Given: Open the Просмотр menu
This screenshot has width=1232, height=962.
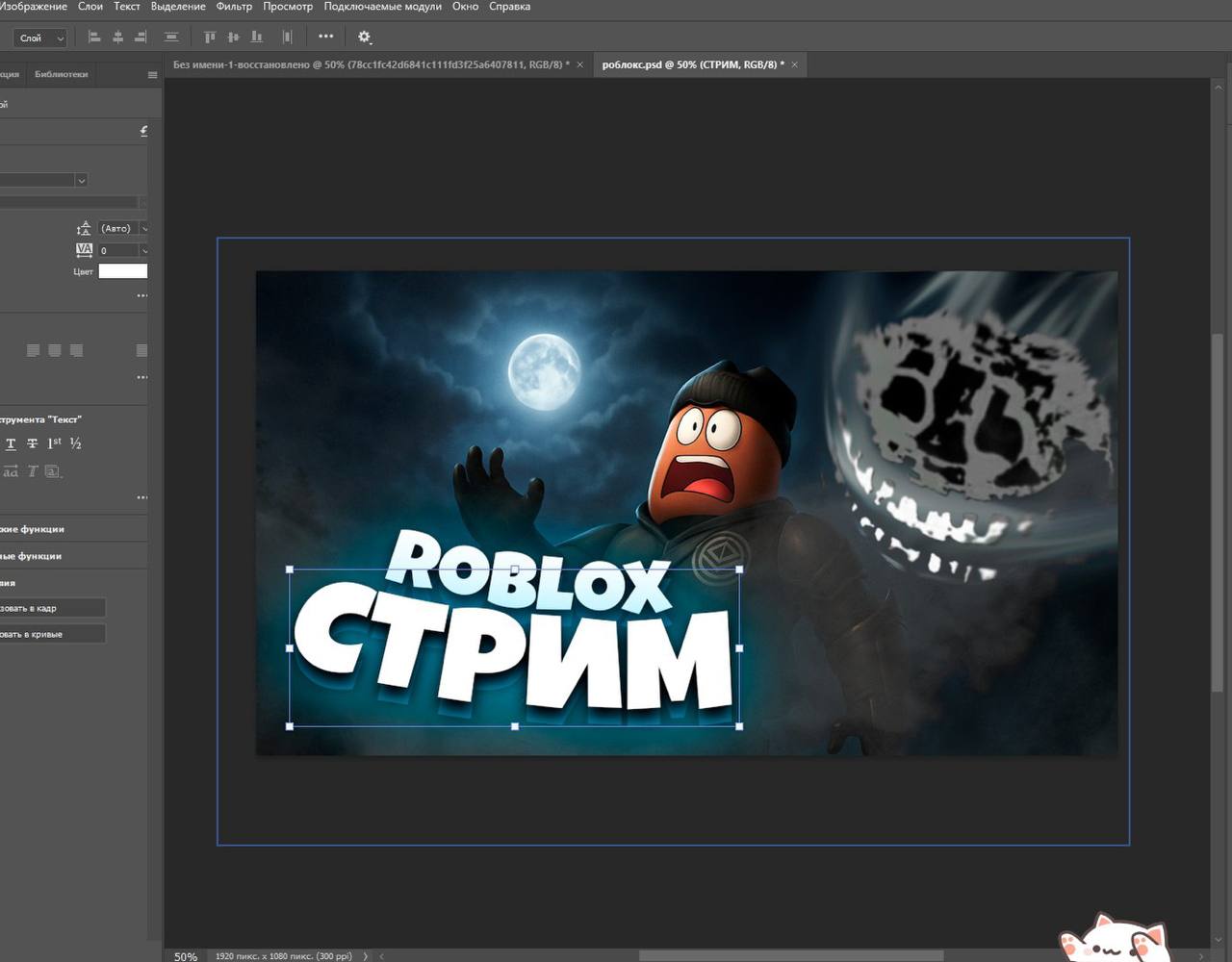Looking at the screenshot, I should (288, 6).
